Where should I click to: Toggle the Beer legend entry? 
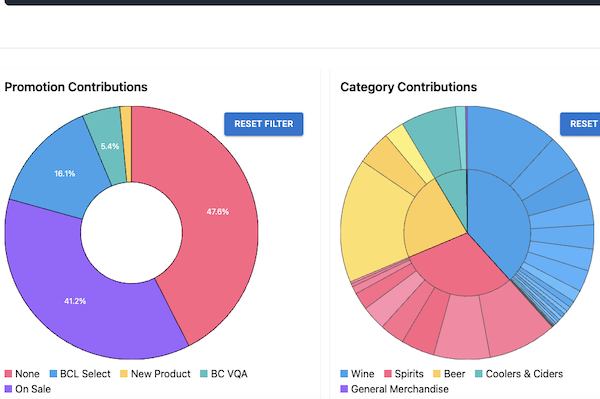(449, 374)
